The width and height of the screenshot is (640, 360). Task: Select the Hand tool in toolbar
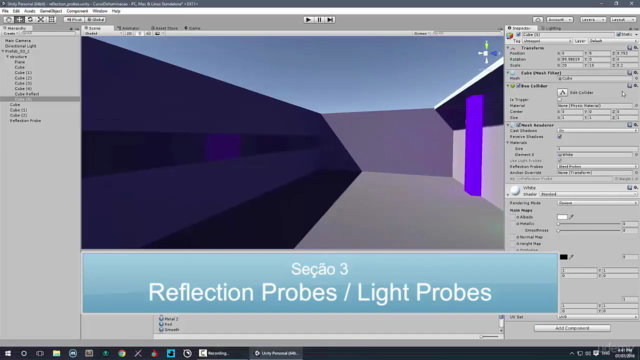click(x=8, y=20)
